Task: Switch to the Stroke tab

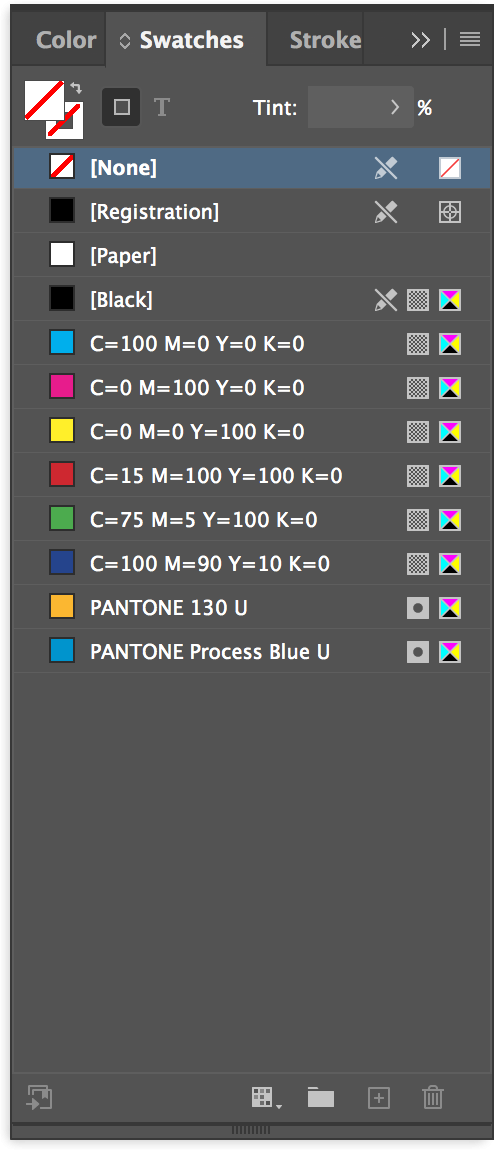Action: click(325, 40)
